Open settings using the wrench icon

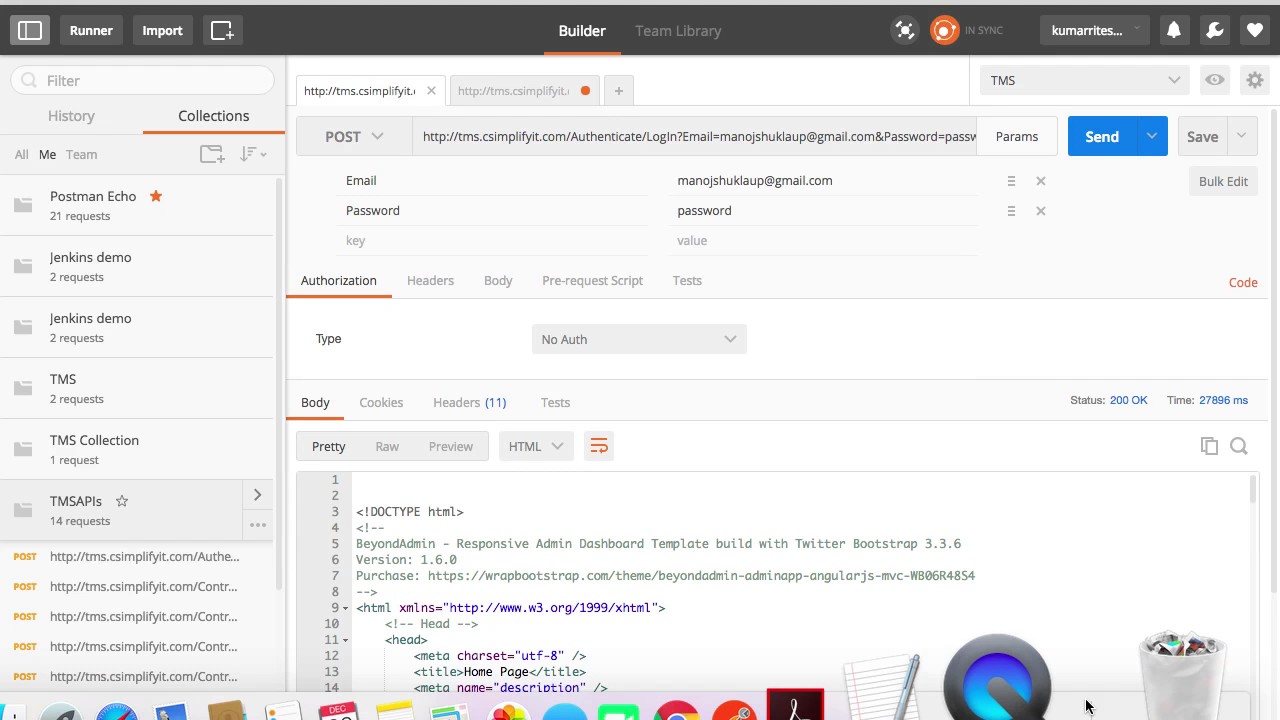1215,31
